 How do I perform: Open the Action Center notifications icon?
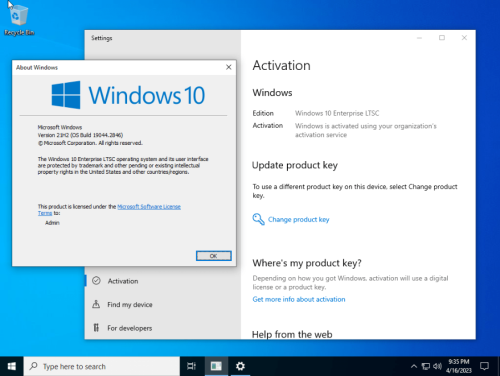tap(484, 366)
